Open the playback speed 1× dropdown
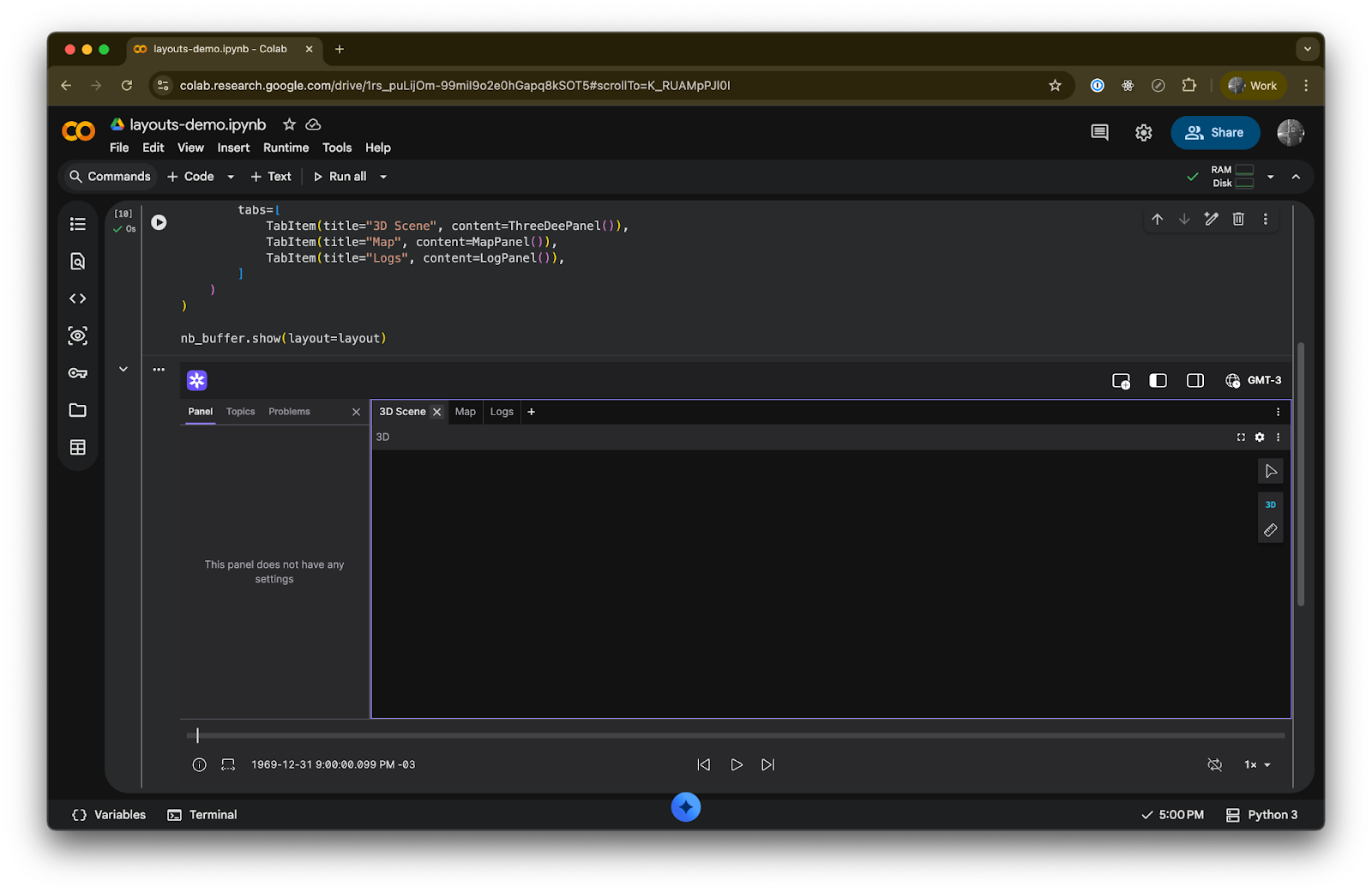Screen dimensions: 1372x893 (x=1257, y=764)
